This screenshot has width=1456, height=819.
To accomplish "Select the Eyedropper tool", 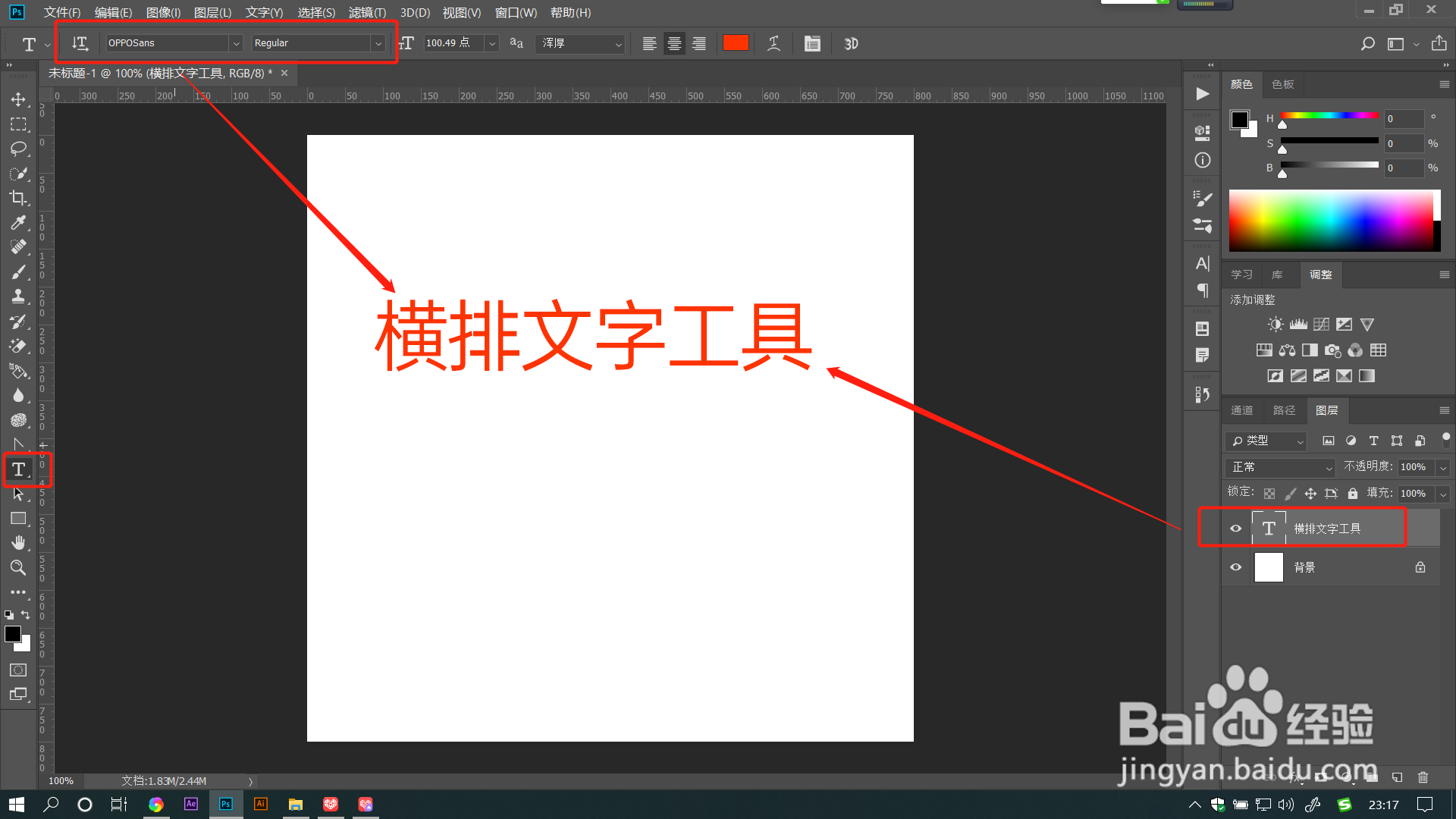I will (18, 222).
